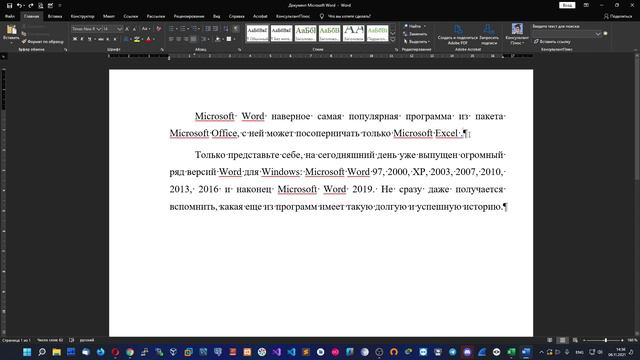This screenshot has width=640, height=360.
Task: Increase the font size with the grow icon
Action: coord(127,29)
